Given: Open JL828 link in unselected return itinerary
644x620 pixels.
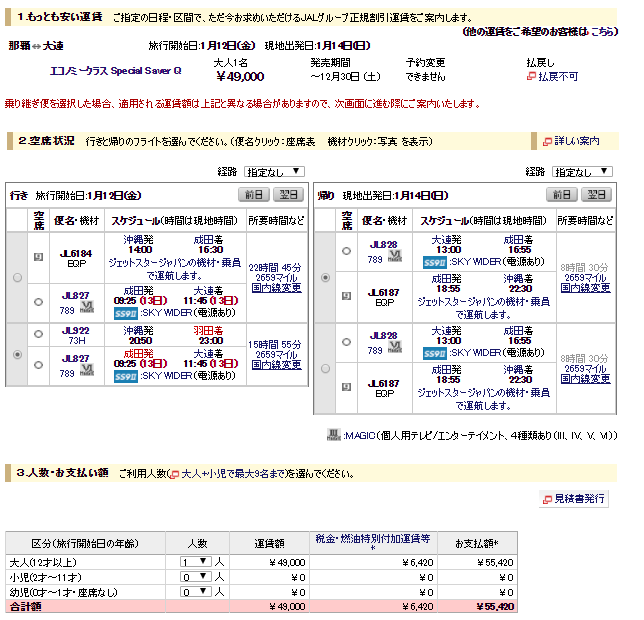Looking at the screenshot, I should coord(384,336).
